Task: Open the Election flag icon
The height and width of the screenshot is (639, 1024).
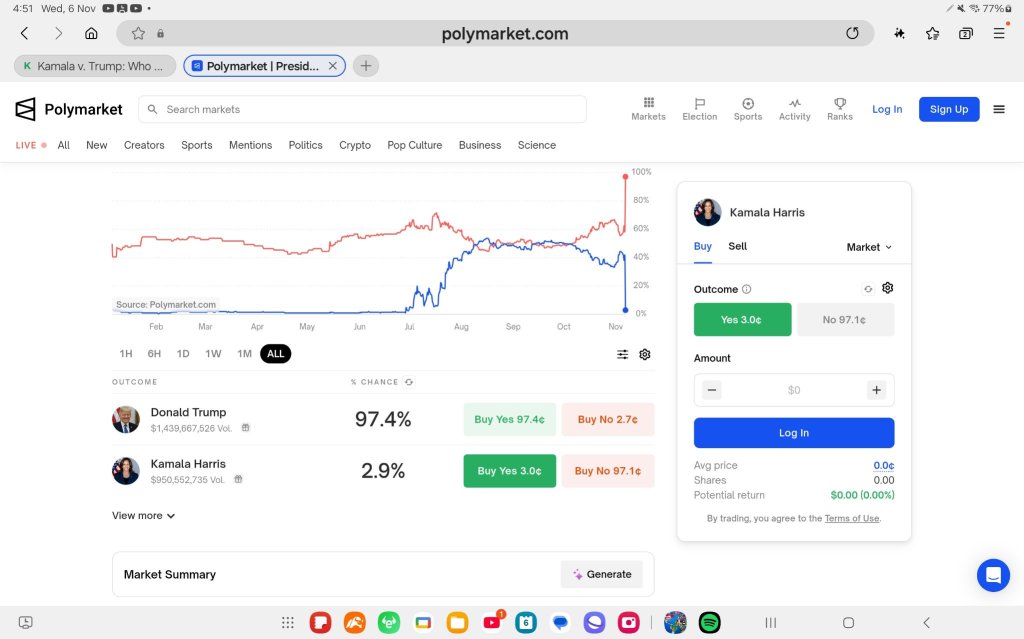Action: (699, 108)
